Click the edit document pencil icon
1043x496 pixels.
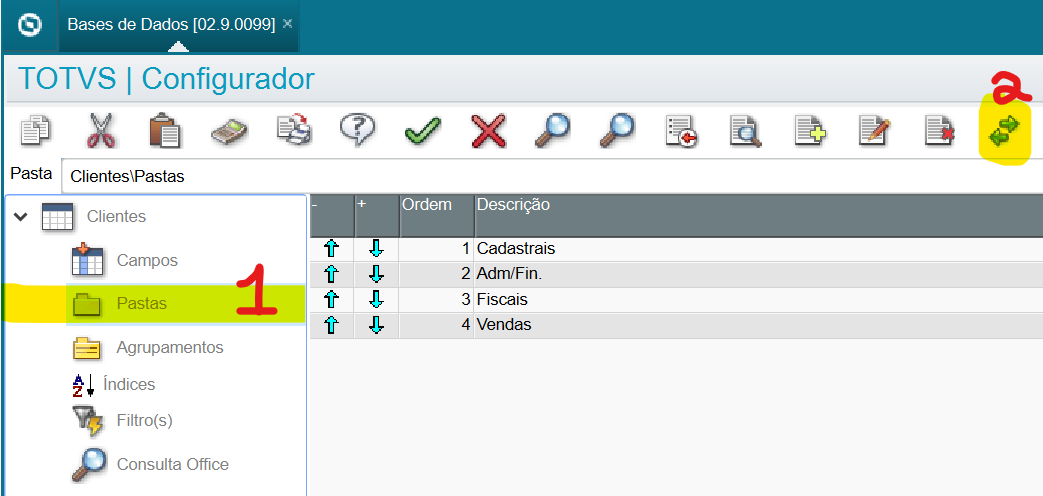875,131
